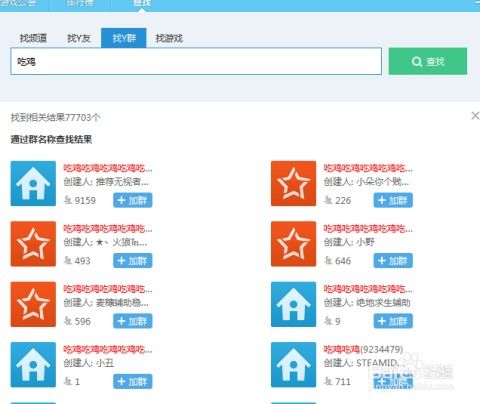Switch to the 找Y友 tab
Screen dimensions: 480x404
(x=79, y=38)
